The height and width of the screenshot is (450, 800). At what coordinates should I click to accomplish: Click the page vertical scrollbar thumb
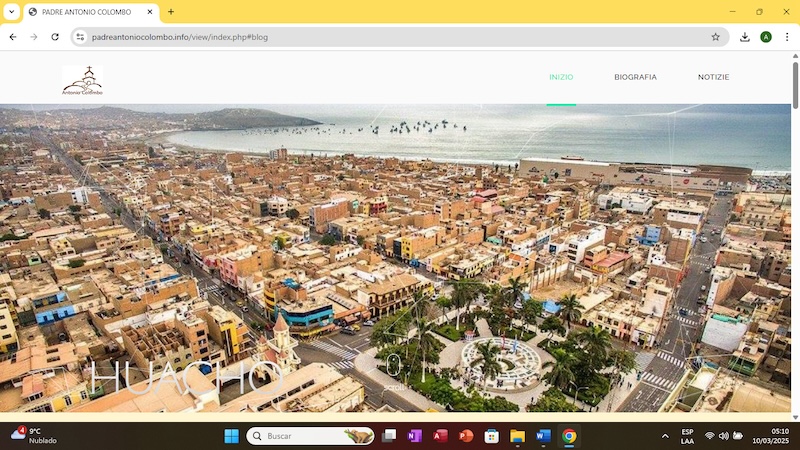coord(795,85)
